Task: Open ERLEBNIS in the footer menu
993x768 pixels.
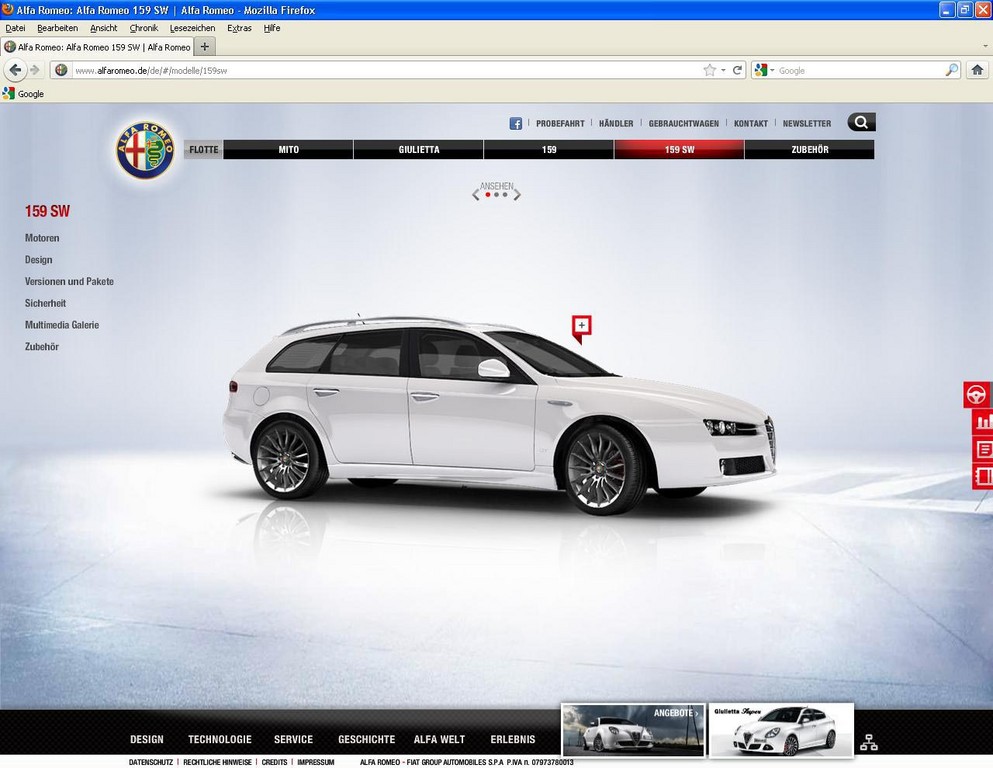Action: coord(513,740)
